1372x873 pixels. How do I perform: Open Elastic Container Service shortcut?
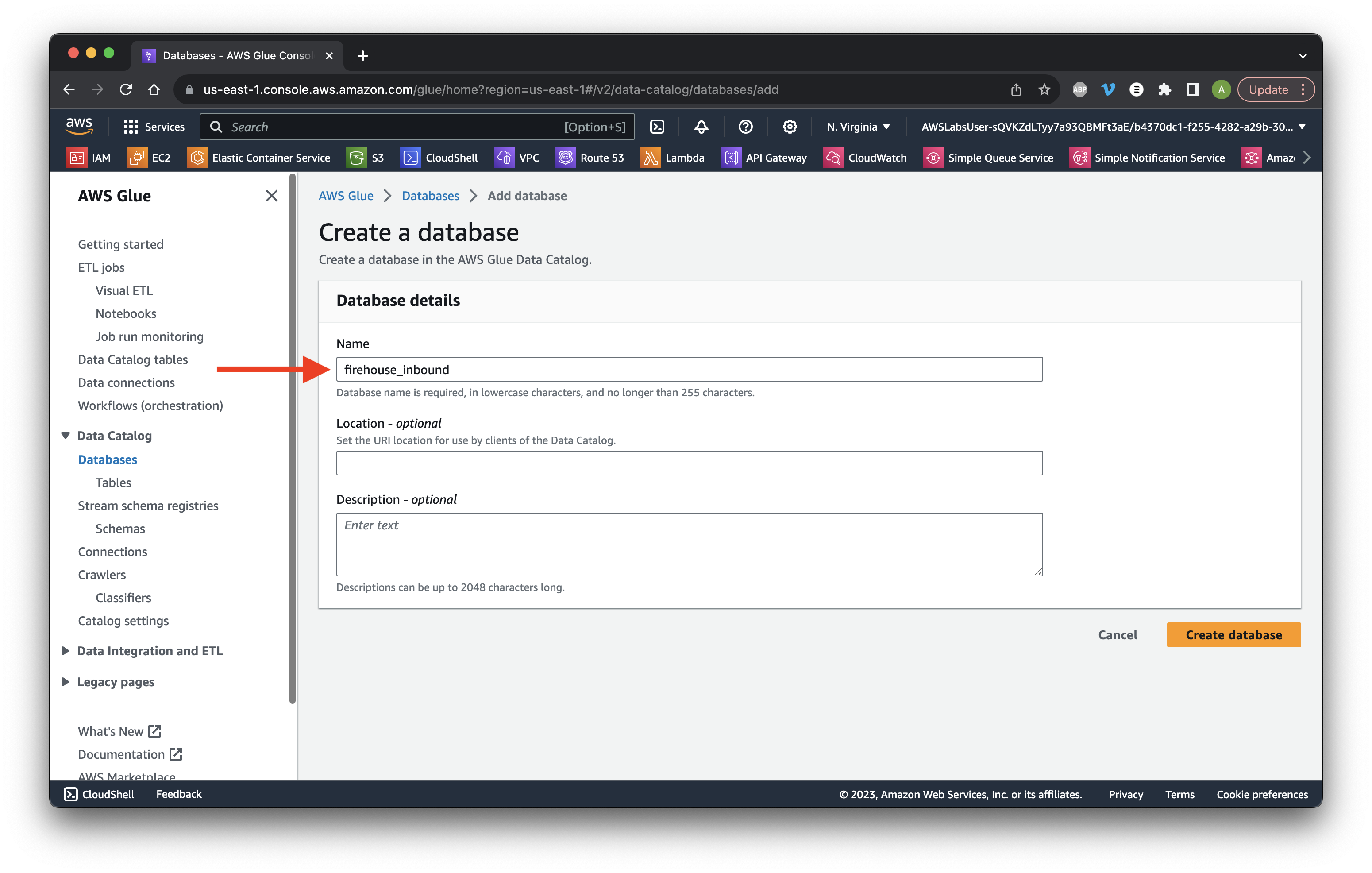coord(258,158)
